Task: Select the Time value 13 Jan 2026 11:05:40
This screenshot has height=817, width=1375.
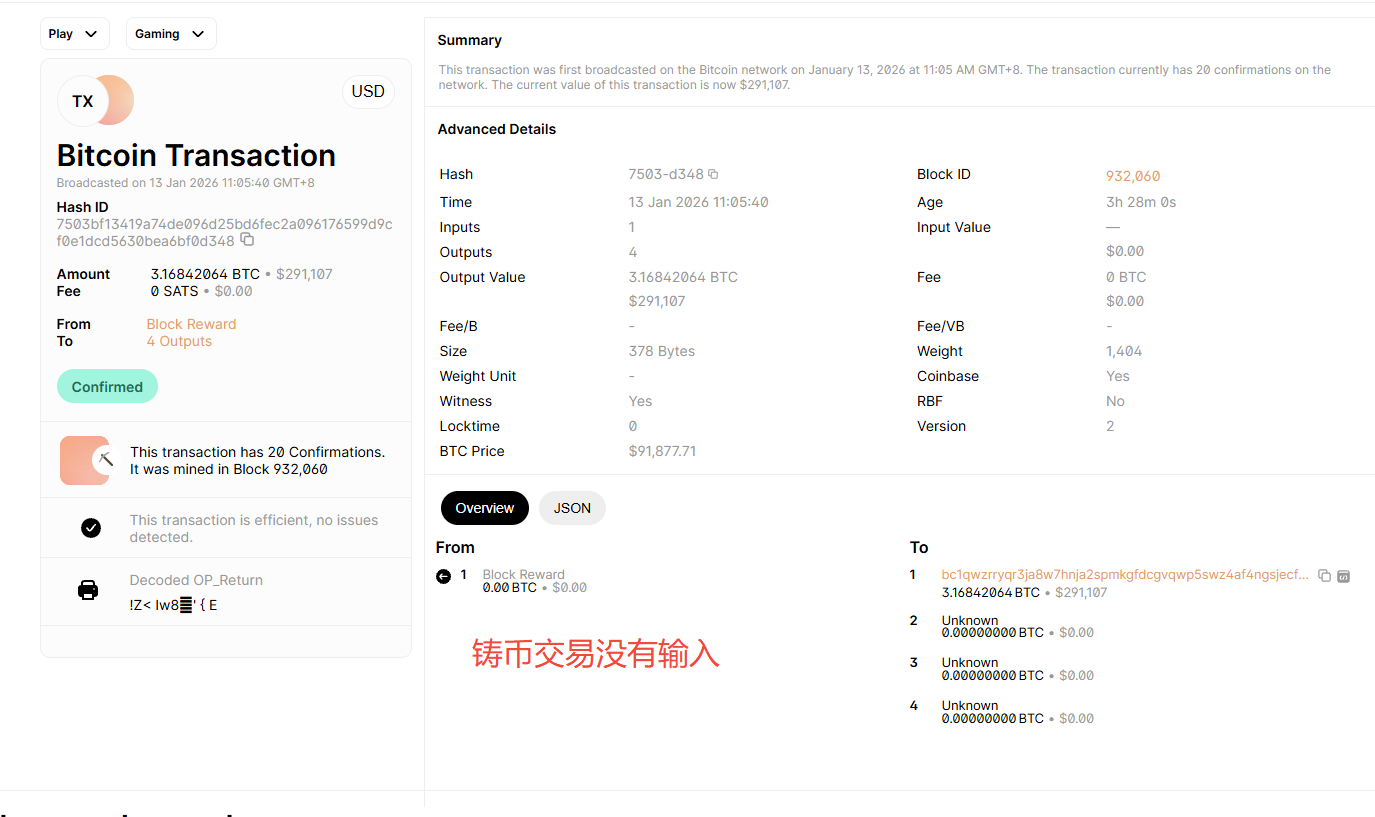Action: point(698,202)
